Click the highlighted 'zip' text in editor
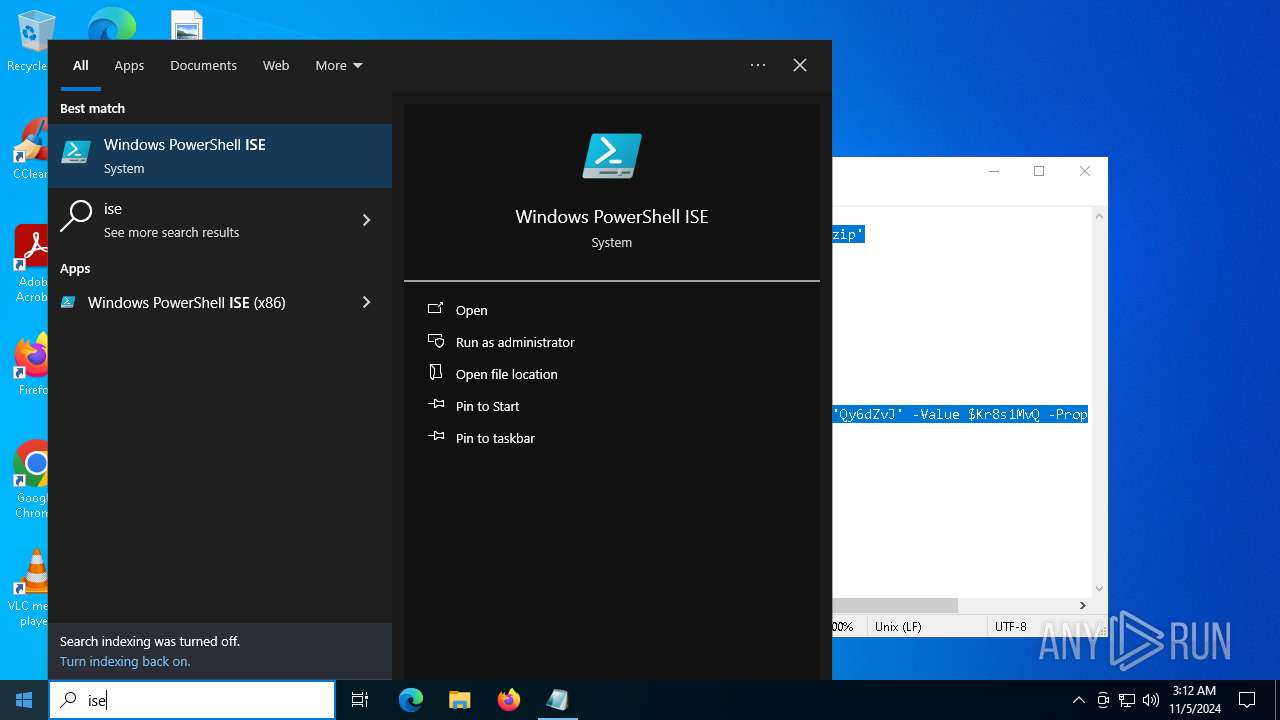Viewport: 1280px width, 720px height. (x=848, y=234)
